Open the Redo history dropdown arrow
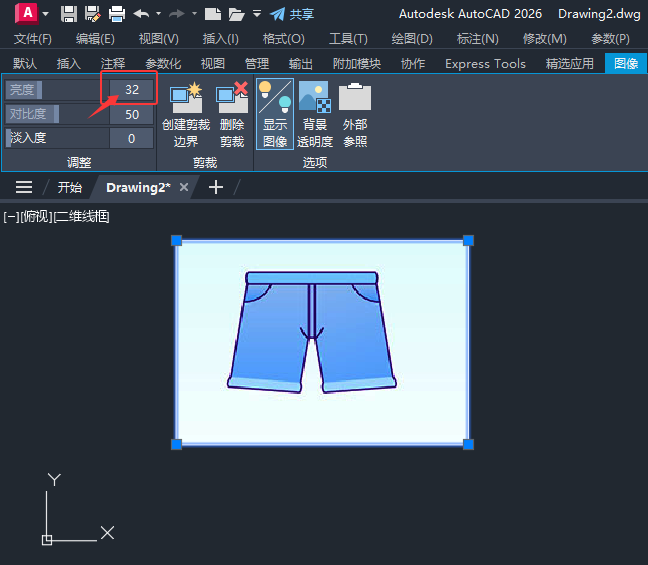The height and width of the screenshot is (565, 648). pos(194,14)
